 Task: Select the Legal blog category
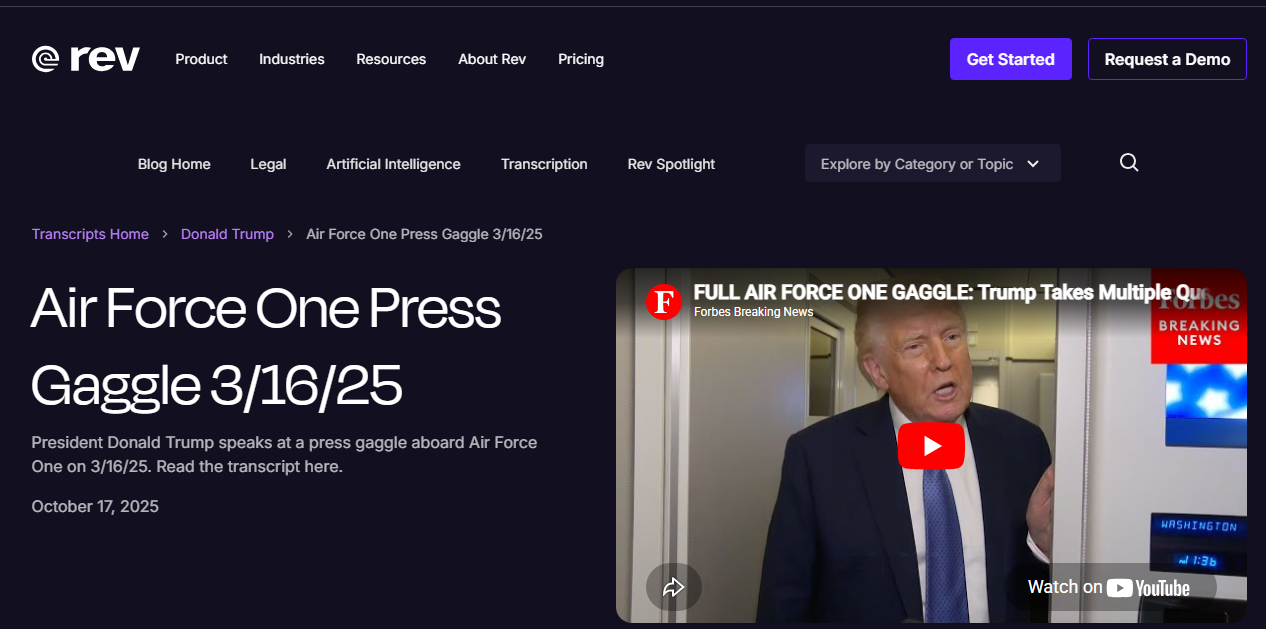(268, 164)
